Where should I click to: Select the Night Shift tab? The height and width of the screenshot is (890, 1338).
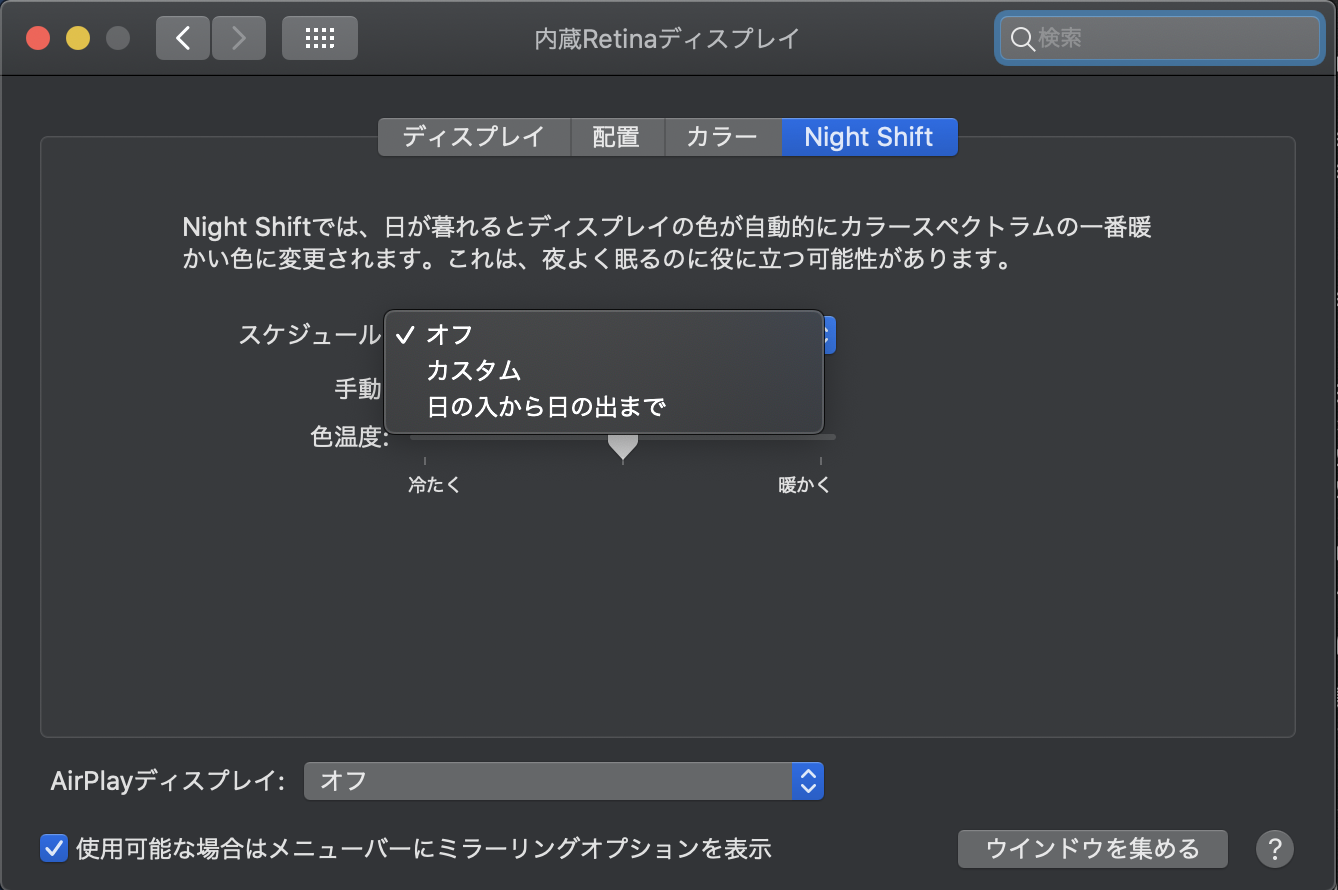click(x=869, y=137)
